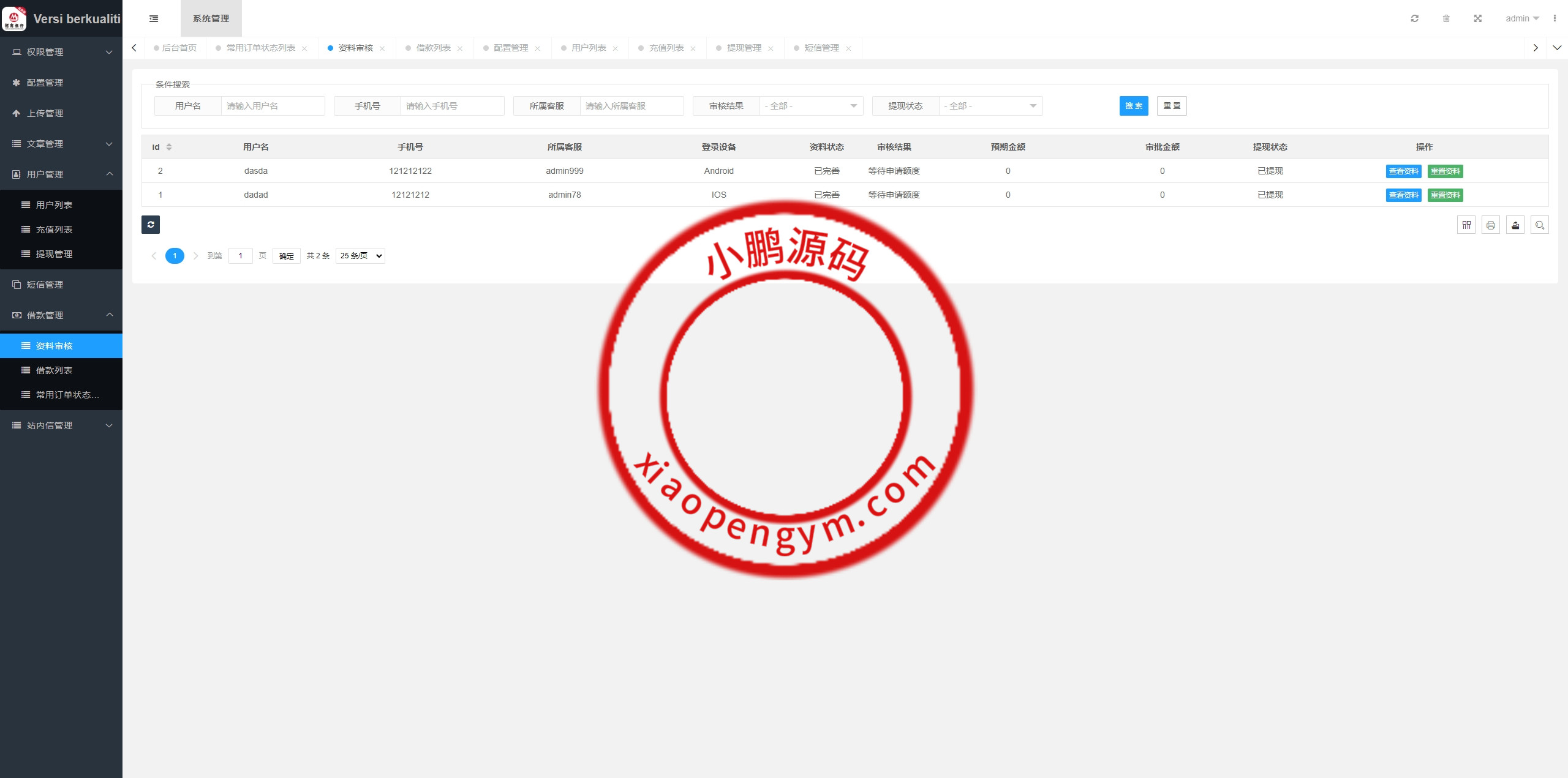Click the table print icon
Viewport: 1568px width, 778px height.
1491,225
